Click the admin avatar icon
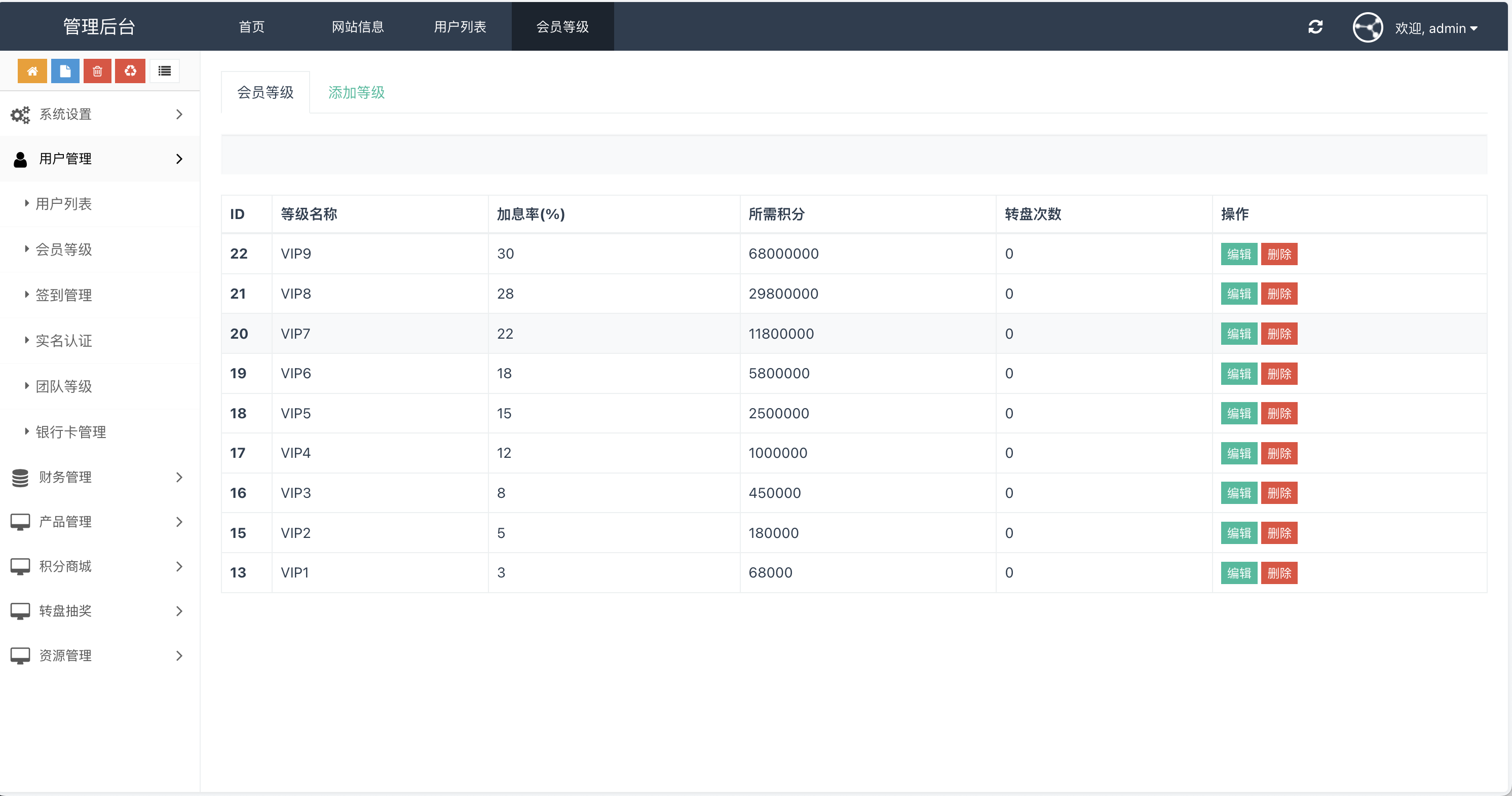 click(1368, 27)
